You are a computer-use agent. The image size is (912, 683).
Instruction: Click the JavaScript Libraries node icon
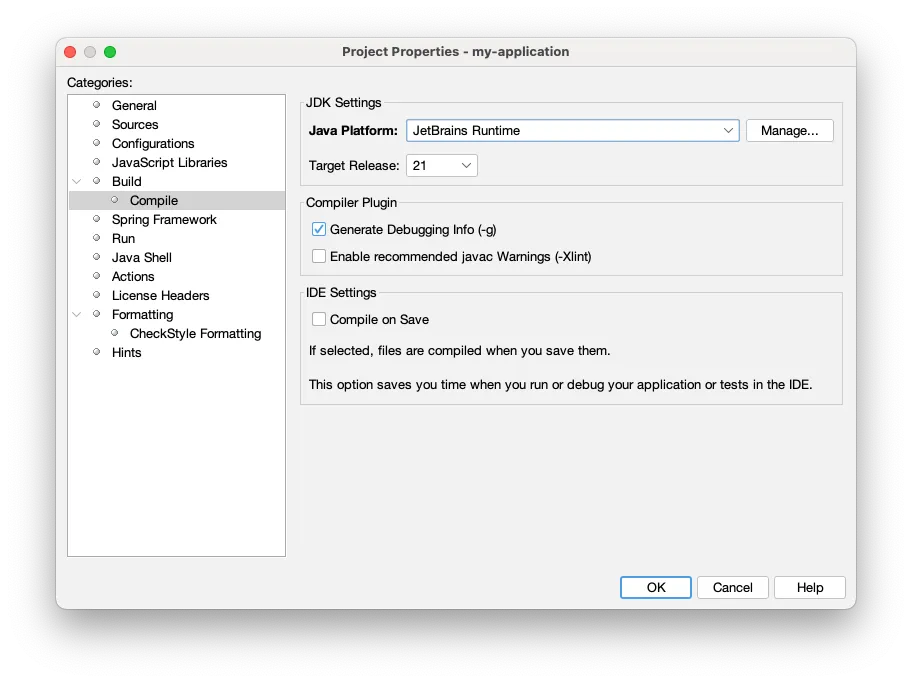tap(98, 162)
